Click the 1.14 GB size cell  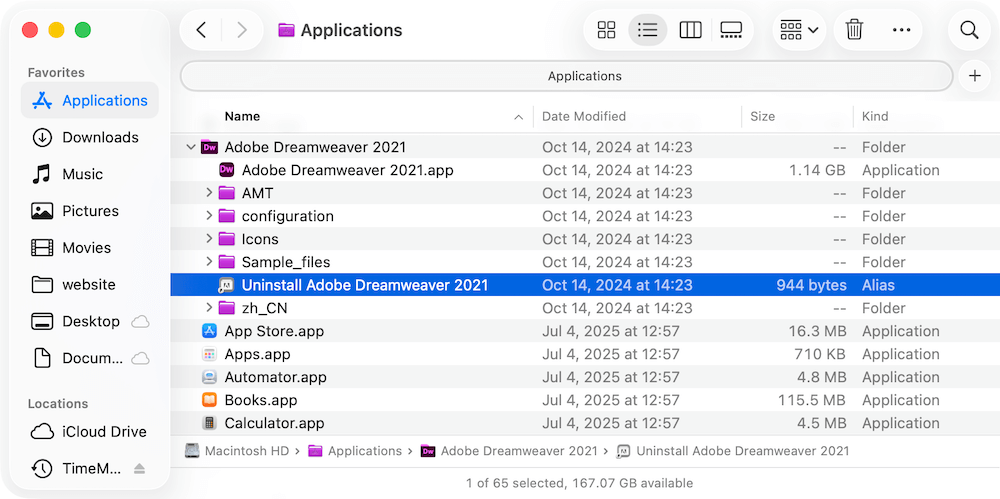point(817,170)
